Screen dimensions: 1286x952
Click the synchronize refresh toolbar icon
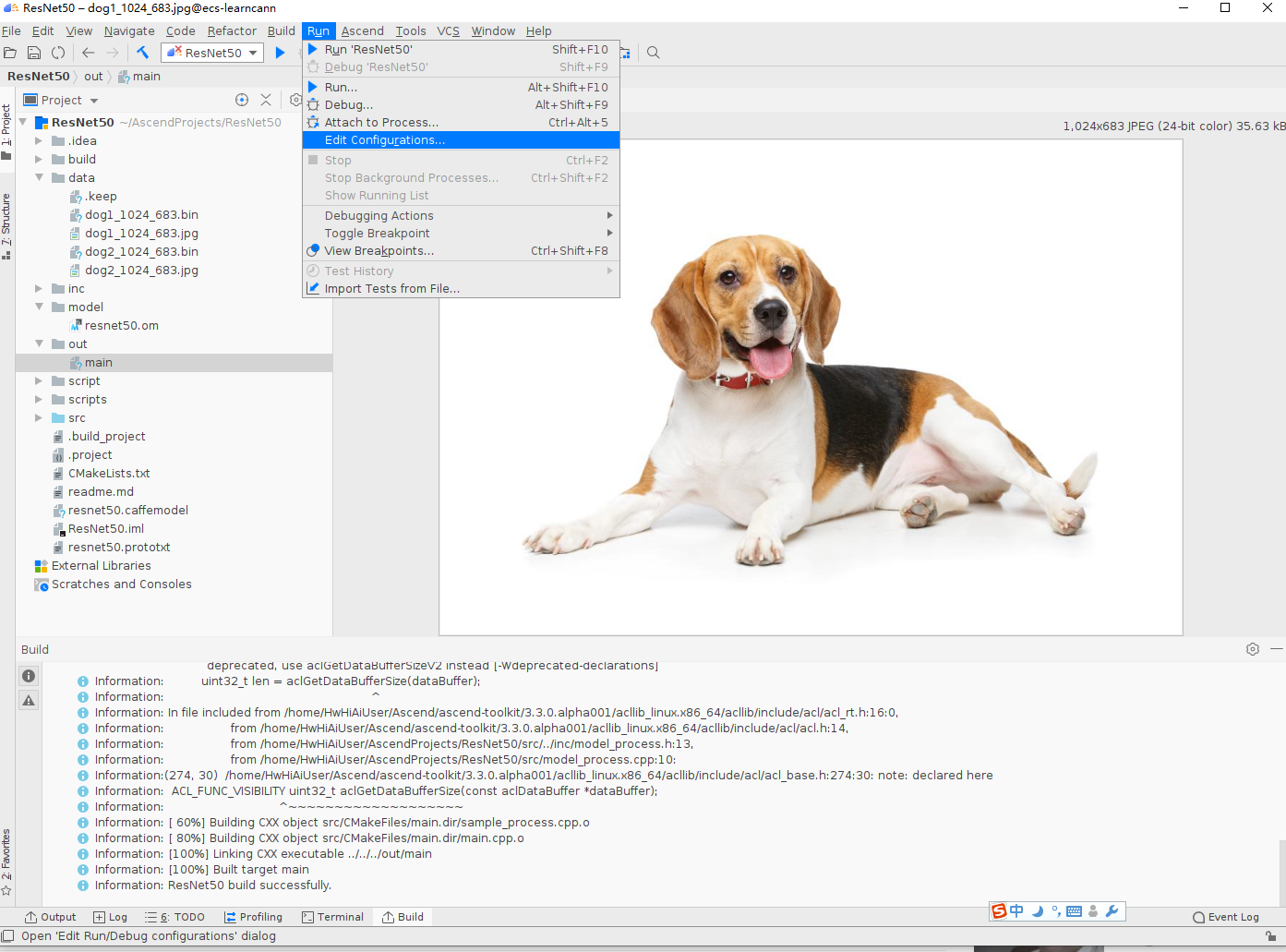[x=58, y=53]
